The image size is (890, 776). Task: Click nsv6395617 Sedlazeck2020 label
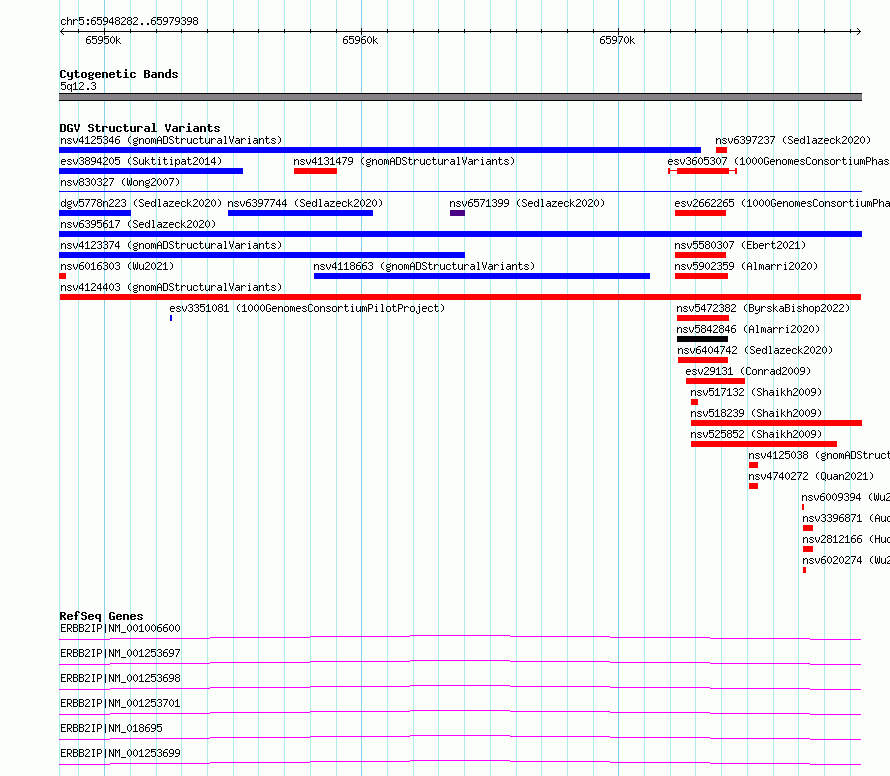click(x=138, y=224)
